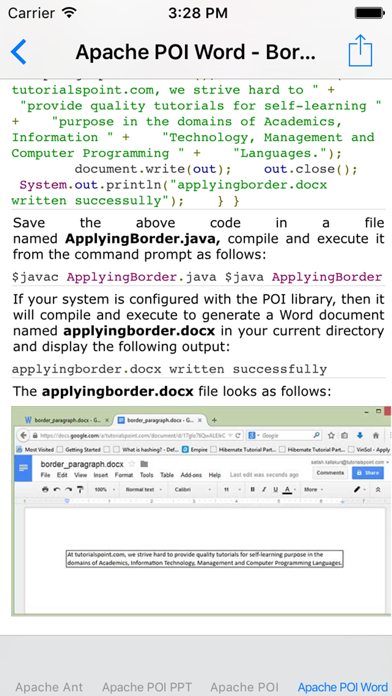Click the blue Docs home icon
This screenshot has width=392, height=696.
(x=23, y=468)
